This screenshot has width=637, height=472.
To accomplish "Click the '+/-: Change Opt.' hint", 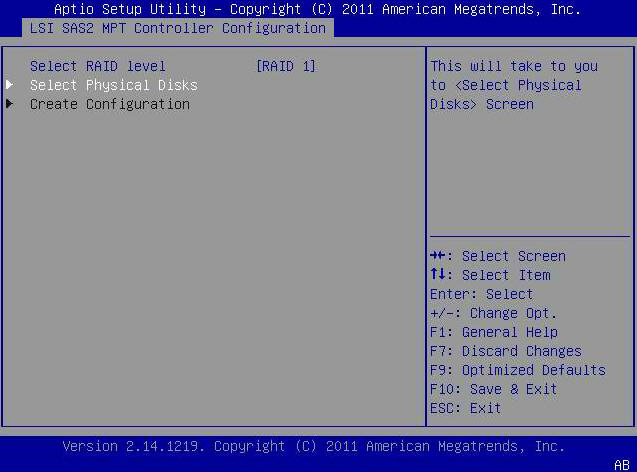I will point(493,313).
